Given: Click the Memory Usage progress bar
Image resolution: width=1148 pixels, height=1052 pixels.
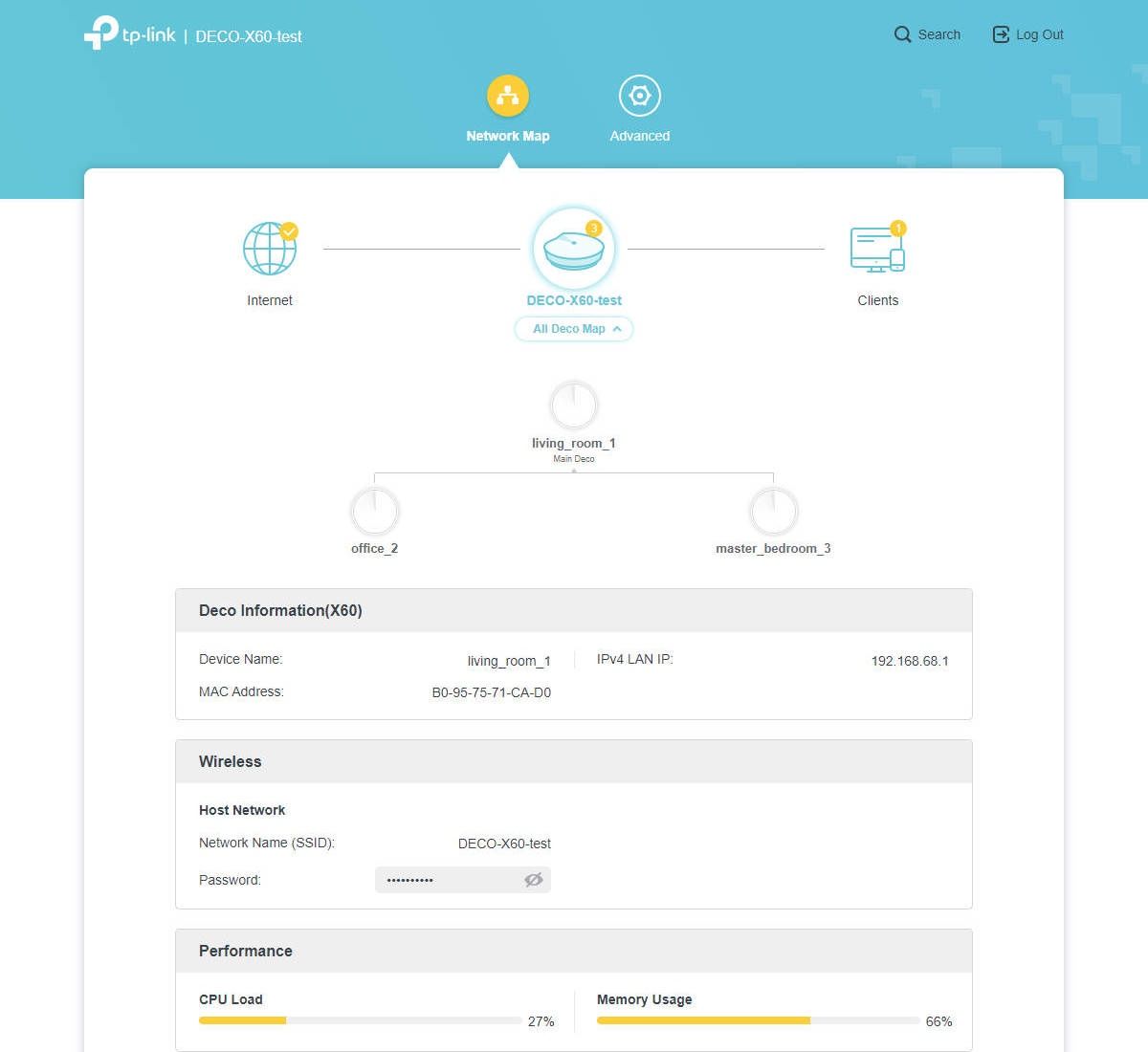Looking at the screenshot, I should pos(759,1020).
